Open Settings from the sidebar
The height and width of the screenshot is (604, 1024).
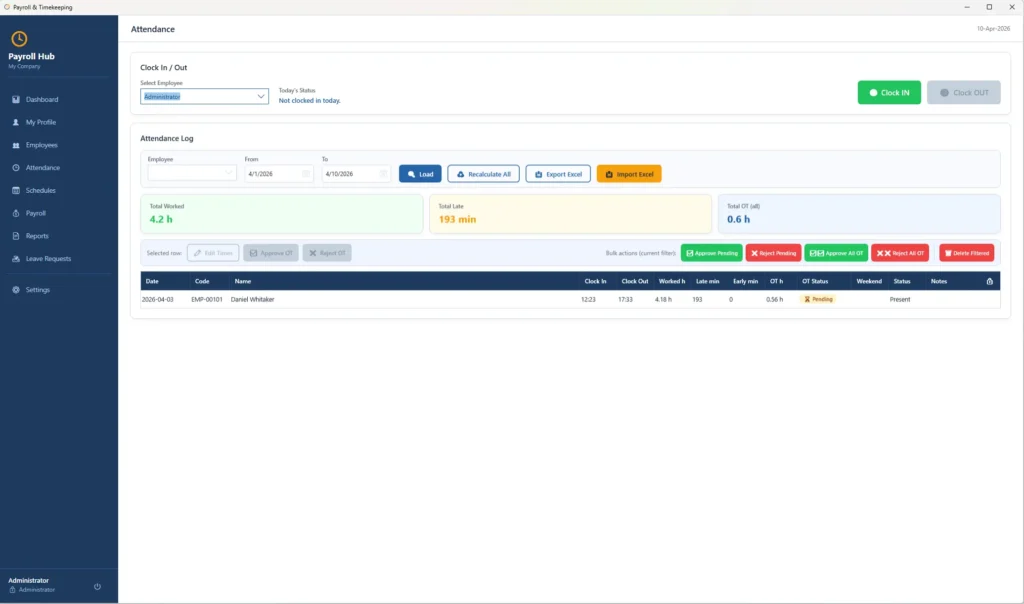pyautogui.click(x=39, y=289)
